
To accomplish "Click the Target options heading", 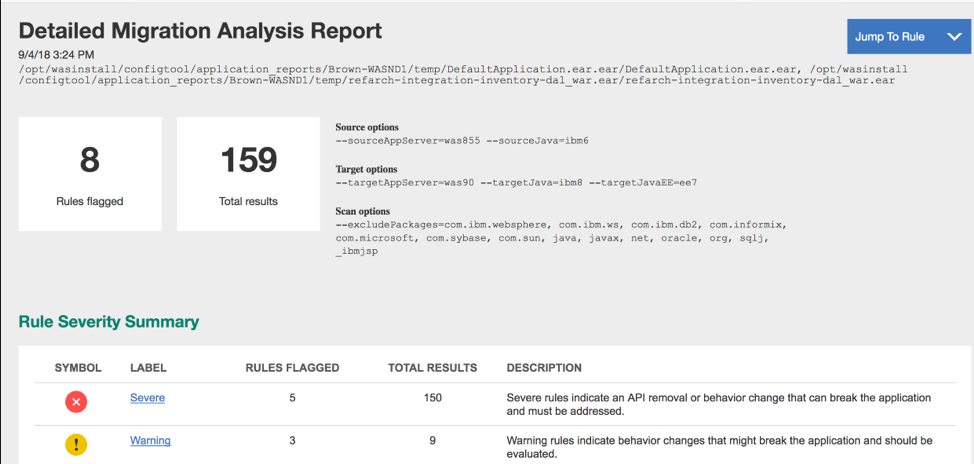I will (x=366, y=170).
